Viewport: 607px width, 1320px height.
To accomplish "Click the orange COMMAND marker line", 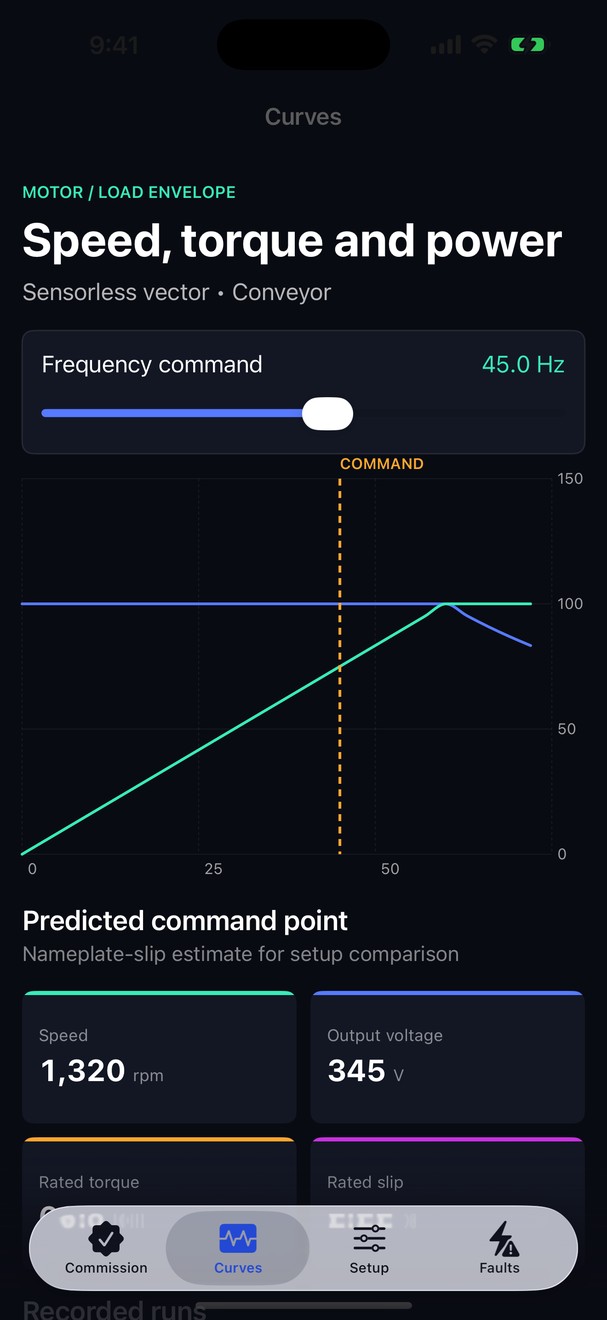I will 340,666.
